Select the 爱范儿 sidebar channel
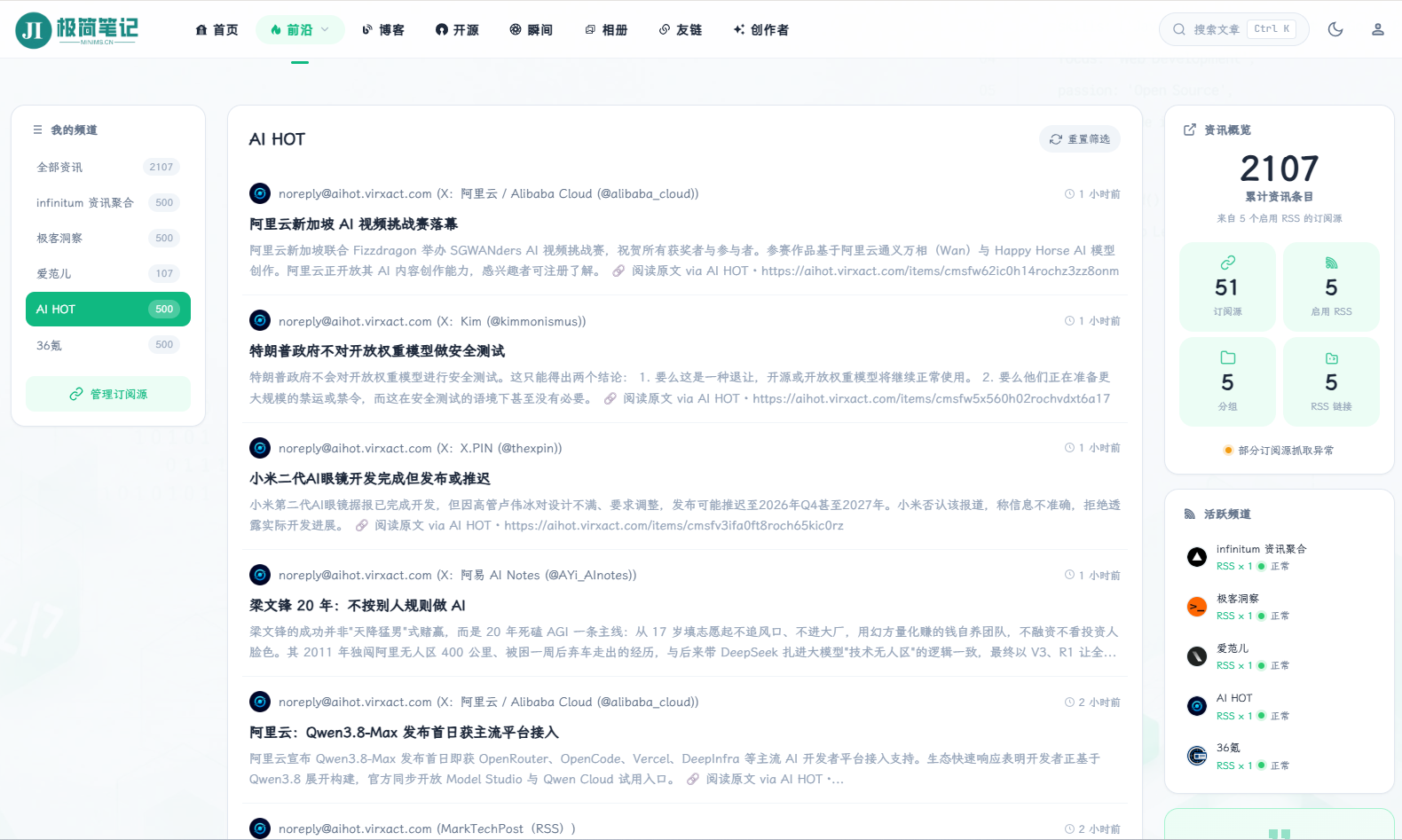The width and height of the screenshot is (1402, 840). point(108,273)
